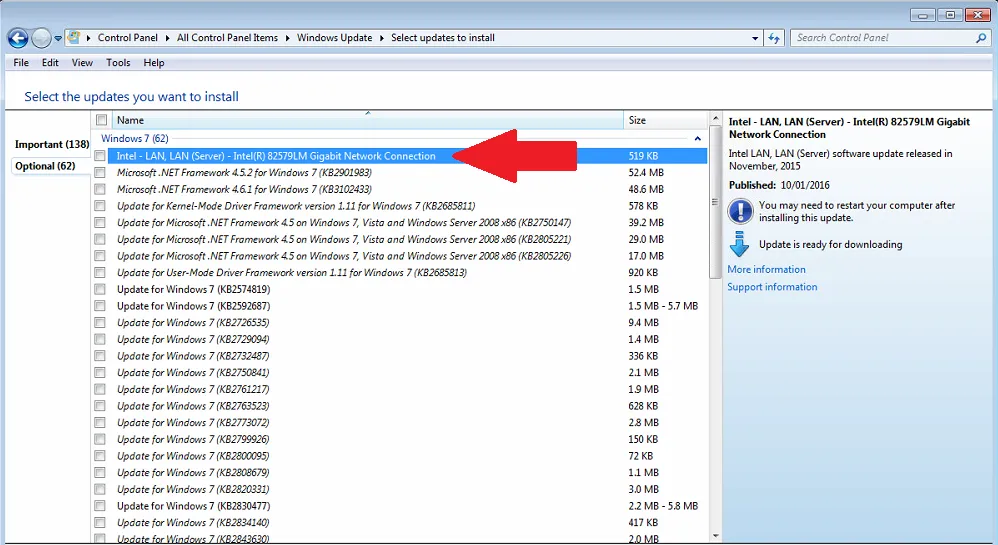Open the recent pages dropdown arrow
Viewport: 998px width, 545px height.
click(x=58, y=38)
